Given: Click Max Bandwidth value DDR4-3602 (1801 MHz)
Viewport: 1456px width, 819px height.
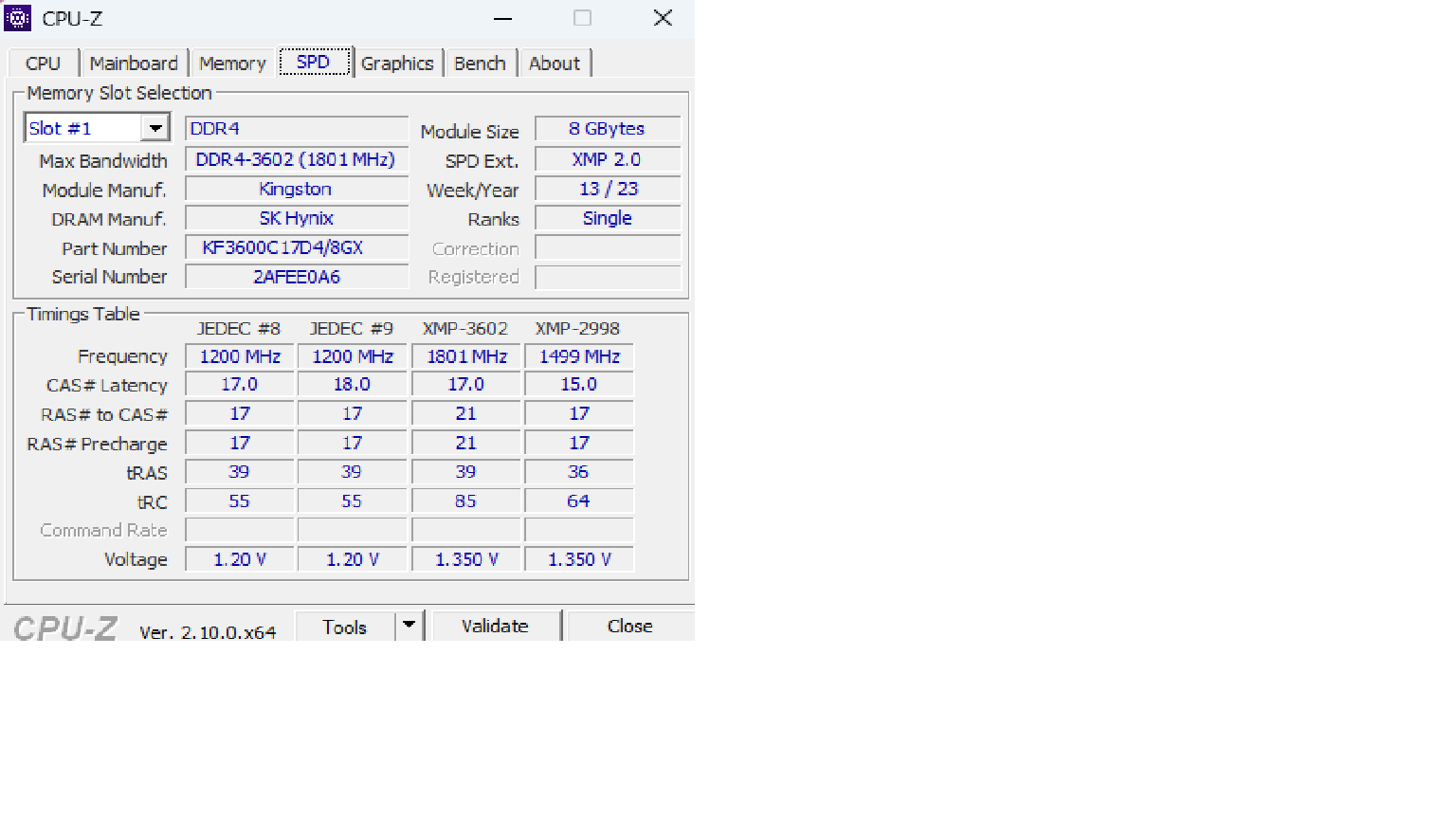Looking at the screenshot, I should (x=297, y=159).
